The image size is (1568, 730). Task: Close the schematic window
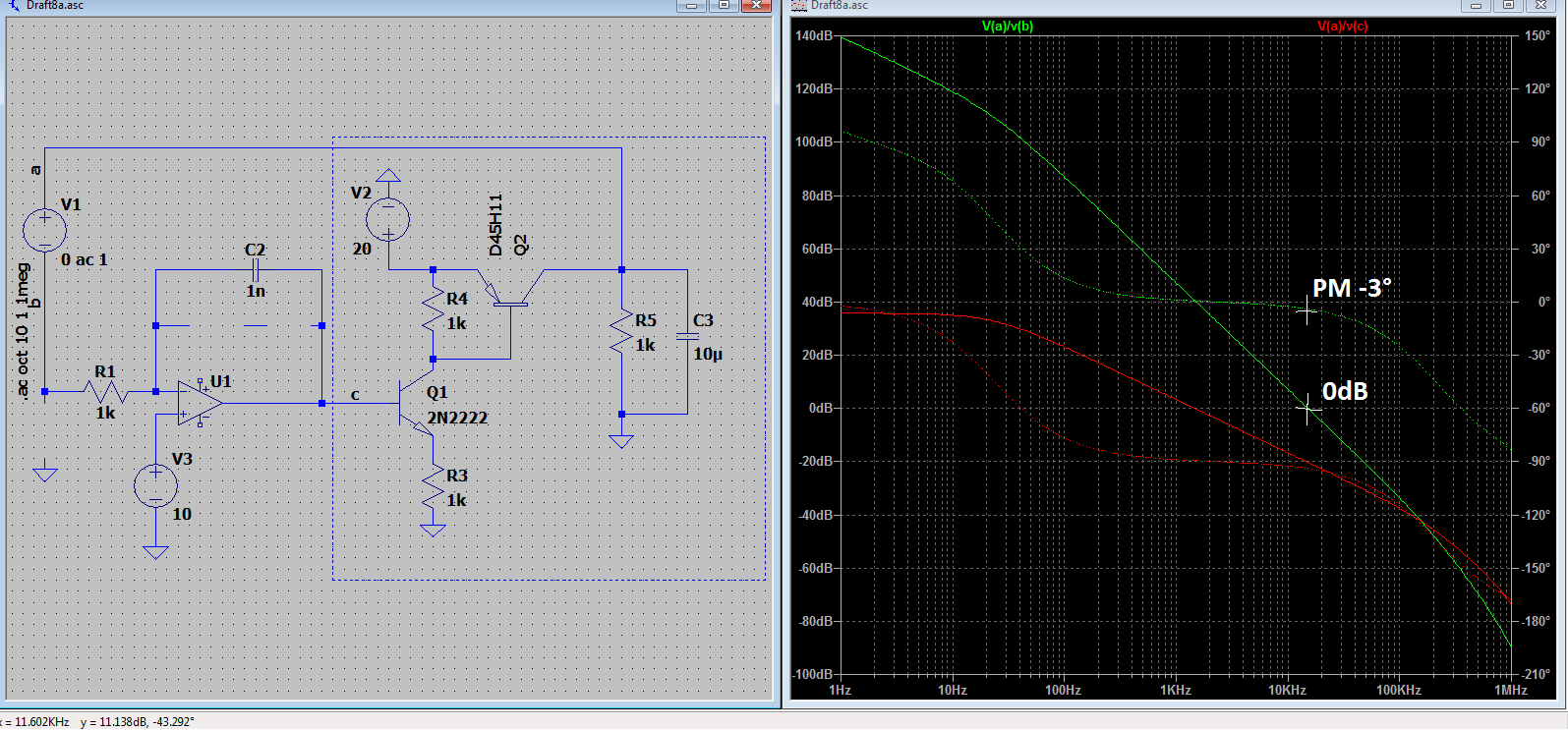click(756, 5)
